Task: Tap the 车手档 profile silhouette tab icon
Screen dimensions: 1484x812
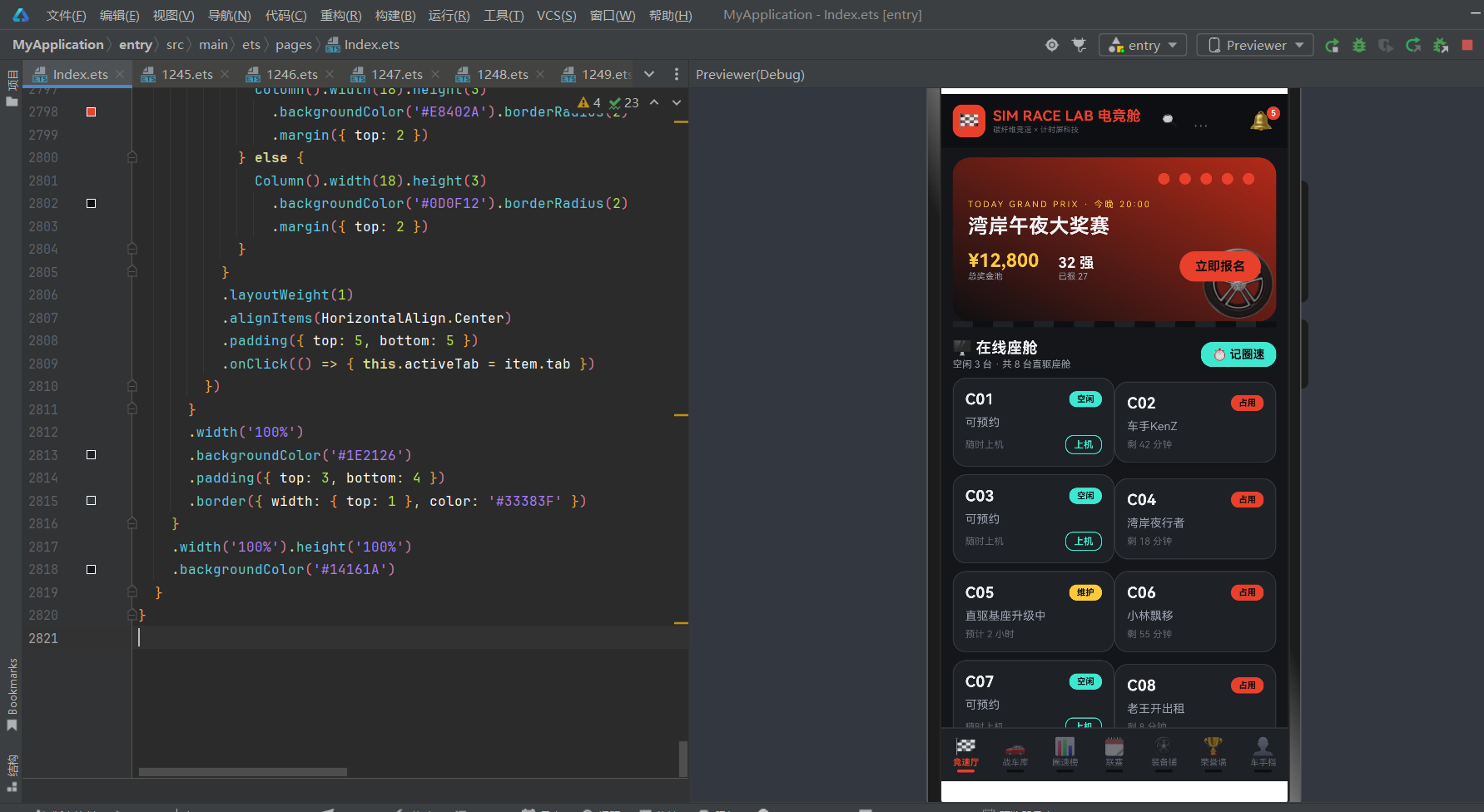Action: click(x=1263, y=746)
